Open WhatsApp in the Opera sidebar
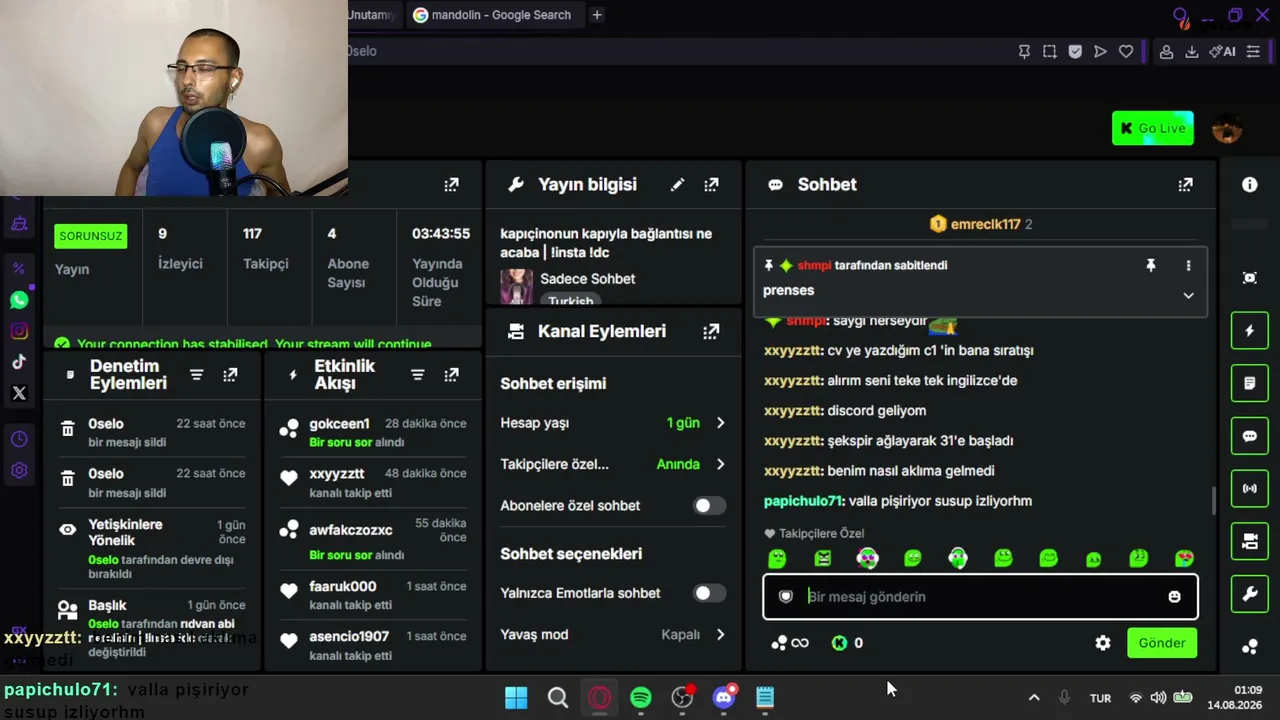Viewport: 1280px width, 720px height. tap(19, 300)
